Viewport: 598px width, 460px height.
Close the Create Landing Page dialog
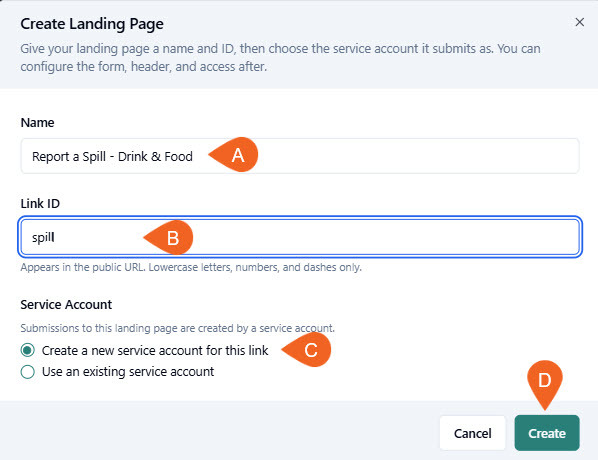click(x=579, y=22)
